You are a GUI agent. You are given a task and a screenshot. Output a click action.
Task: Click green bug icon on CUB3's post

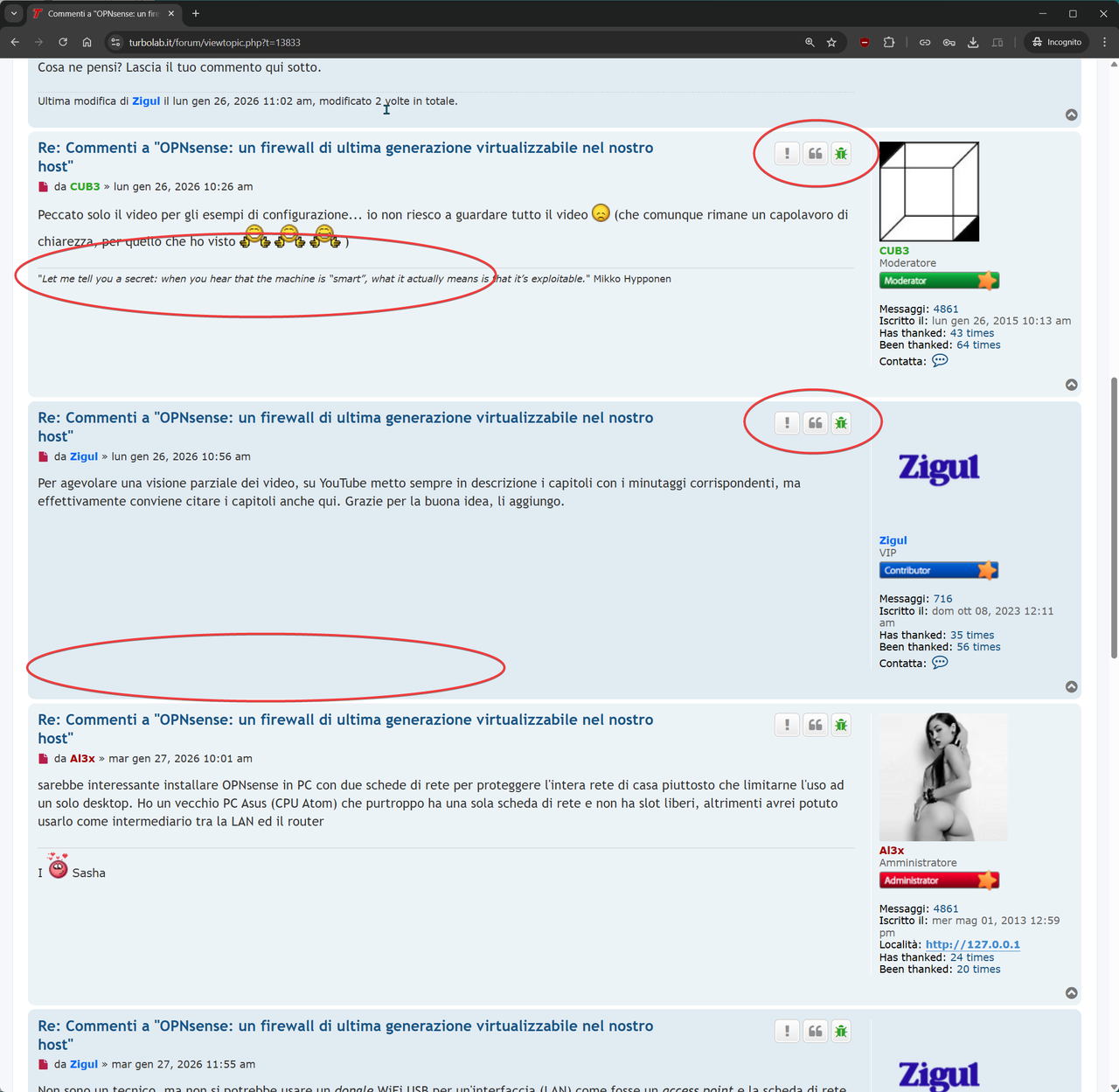pyautogui.click(x=841, y=154)
